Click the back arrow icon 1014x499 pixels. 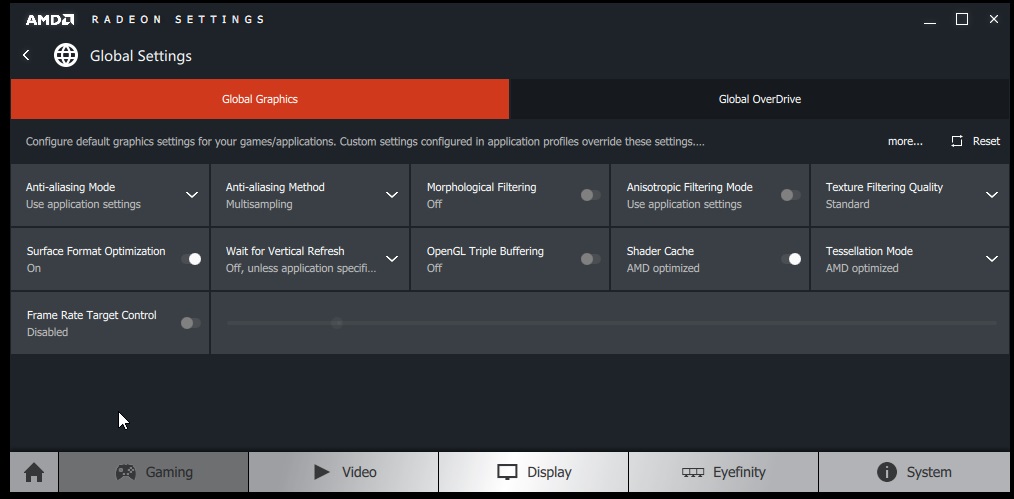click(26, 56)
